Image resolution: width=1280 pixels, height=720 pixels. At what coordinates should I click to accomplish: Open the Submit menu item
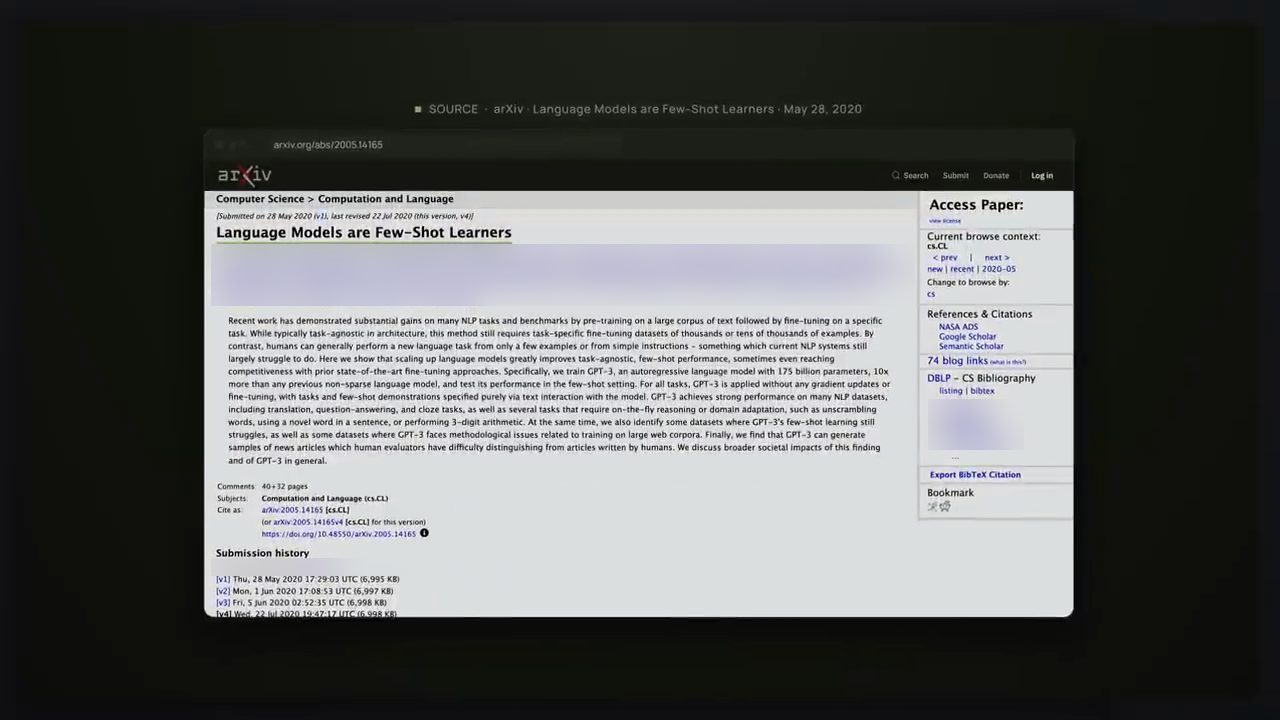click(955, 175)
